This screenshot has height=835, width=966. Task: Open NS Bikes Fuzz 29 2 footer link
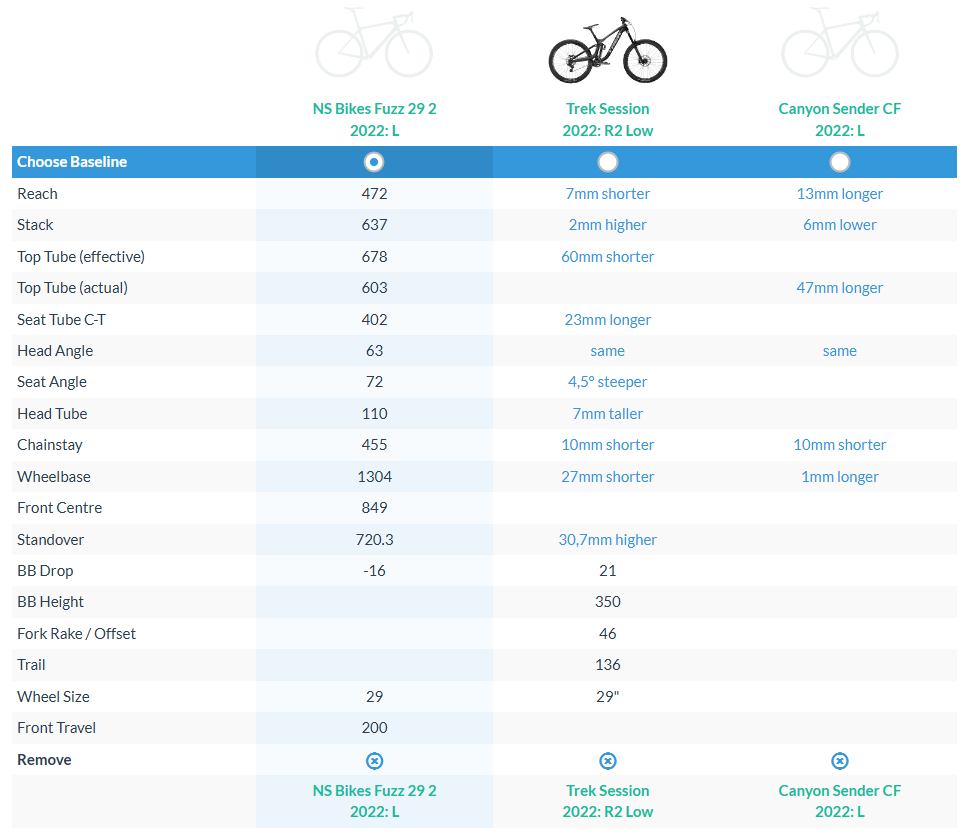(x=374, y=801)
